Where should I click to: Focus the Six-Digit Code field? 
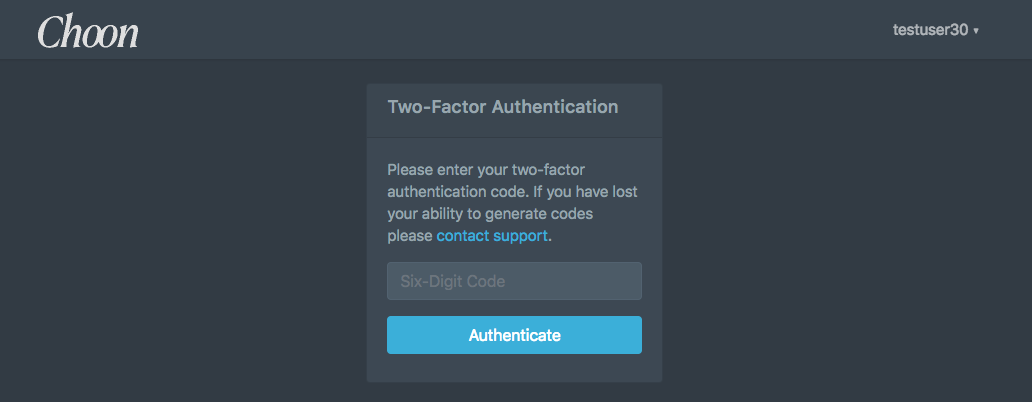point(514,281)
